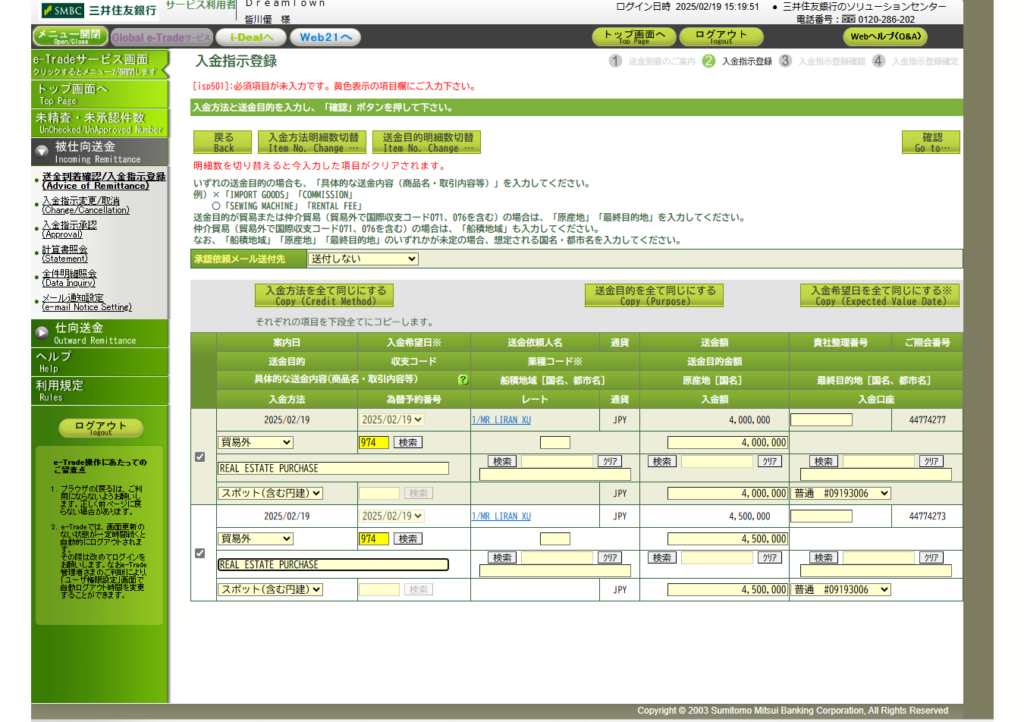Open first row 貿易外 purpose dropdown
The width and height of the screenshot is (1024, 722).
click(255, 442)
